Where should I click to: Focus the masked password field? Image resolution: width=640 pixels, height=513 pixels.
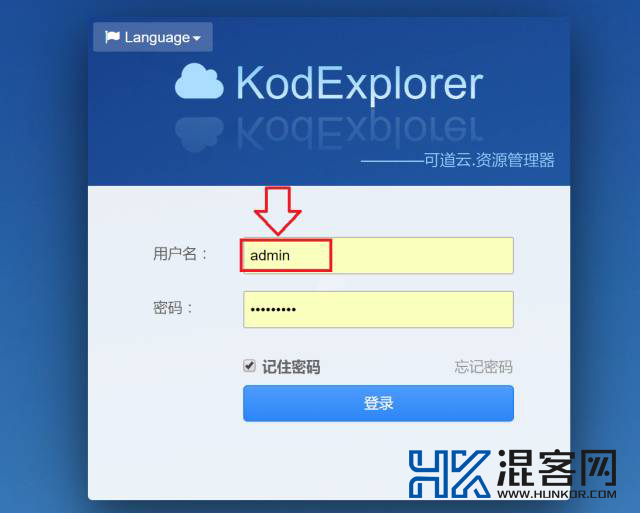point(378,309)
